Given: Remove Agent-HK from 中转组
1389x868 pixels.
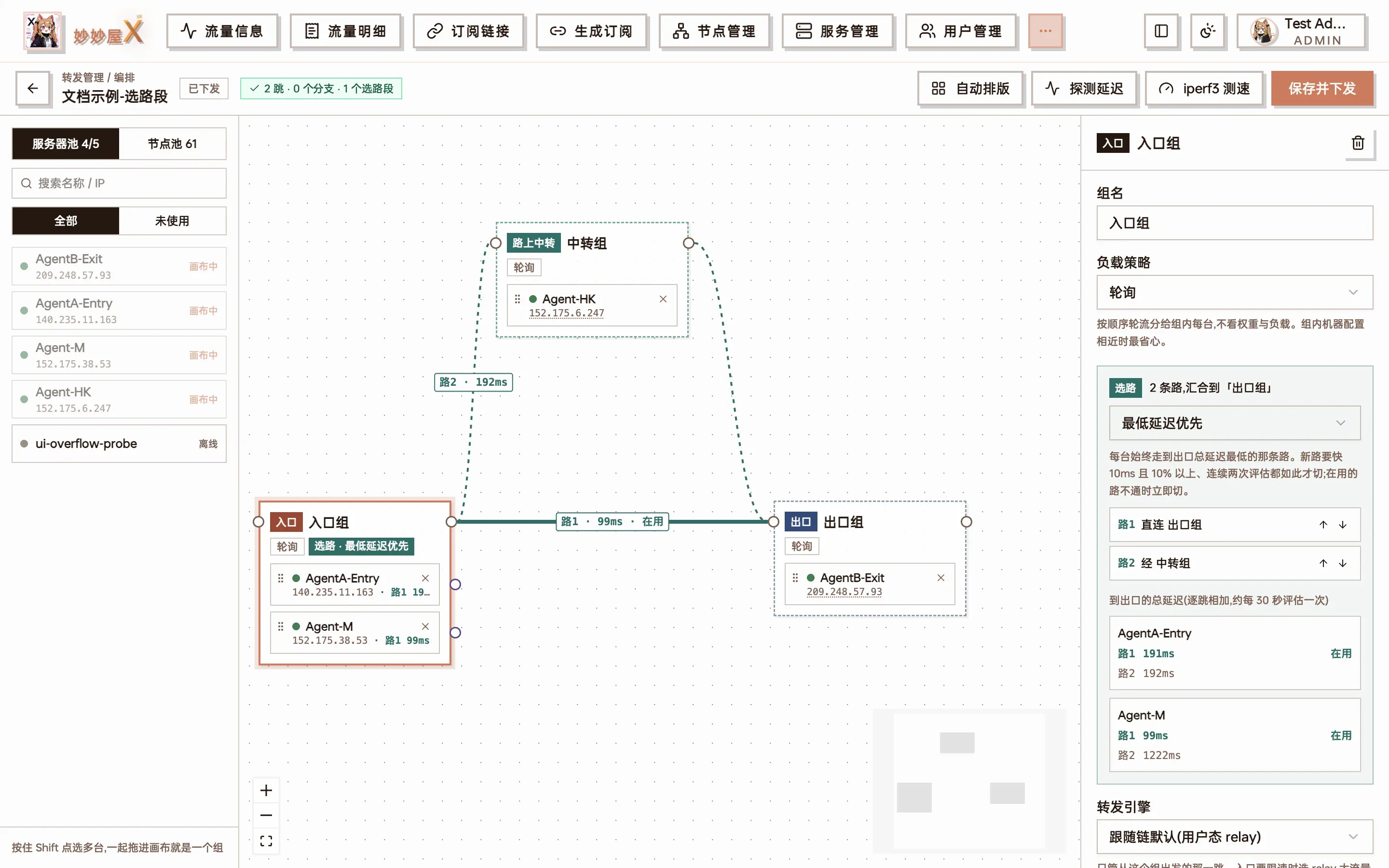Looking at the screenshot, I should pyautogui.click(x=663, y=299).
